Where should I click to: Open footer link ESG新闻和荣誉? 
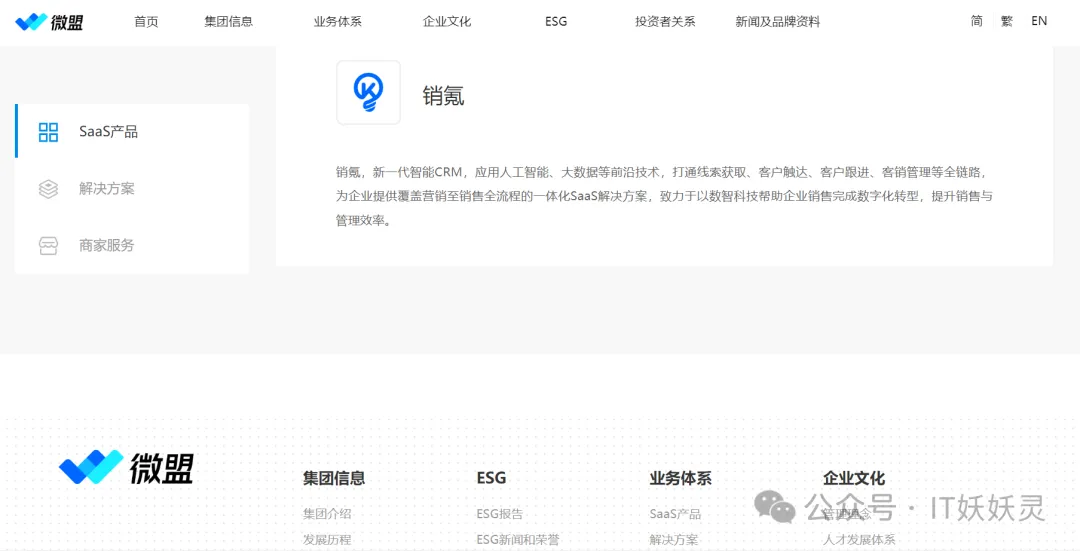tap(518, 540)
